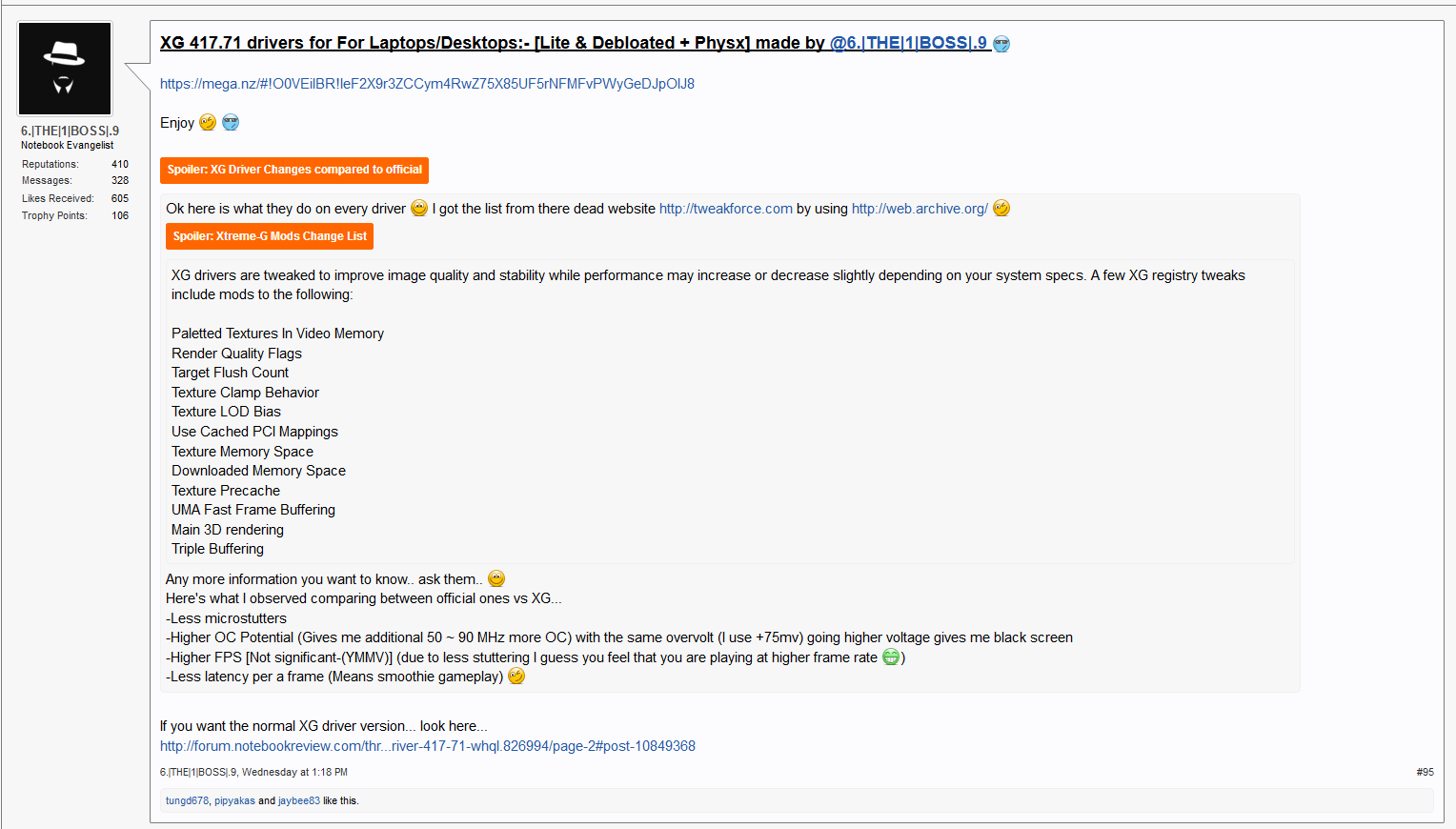Image resolution: width=1456 pixels, height=829 pixels.
Task: Open the mega.nz download link
Action: [427, 84]
